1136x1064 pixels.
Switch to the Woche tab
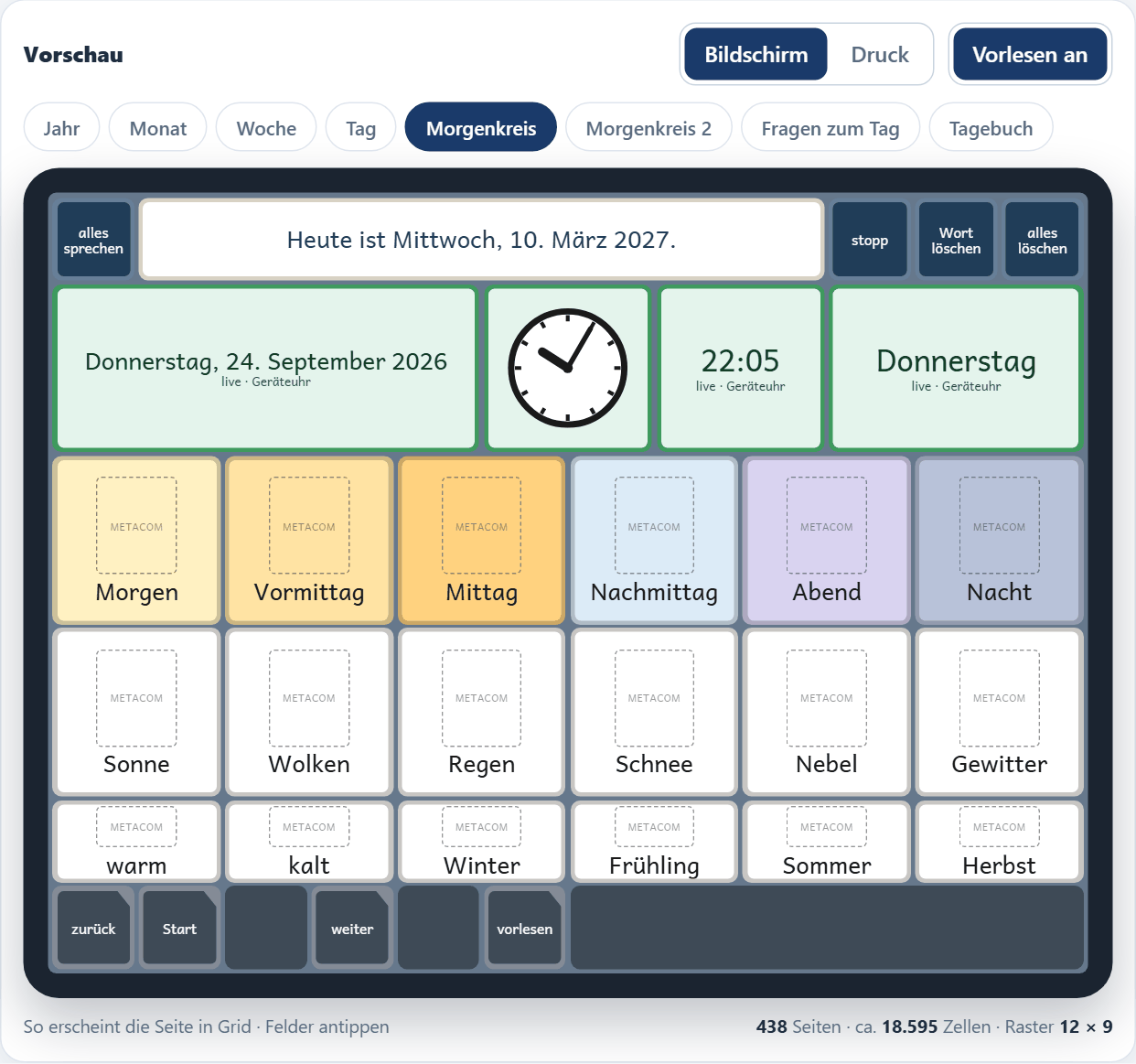[x=266, y=128]
